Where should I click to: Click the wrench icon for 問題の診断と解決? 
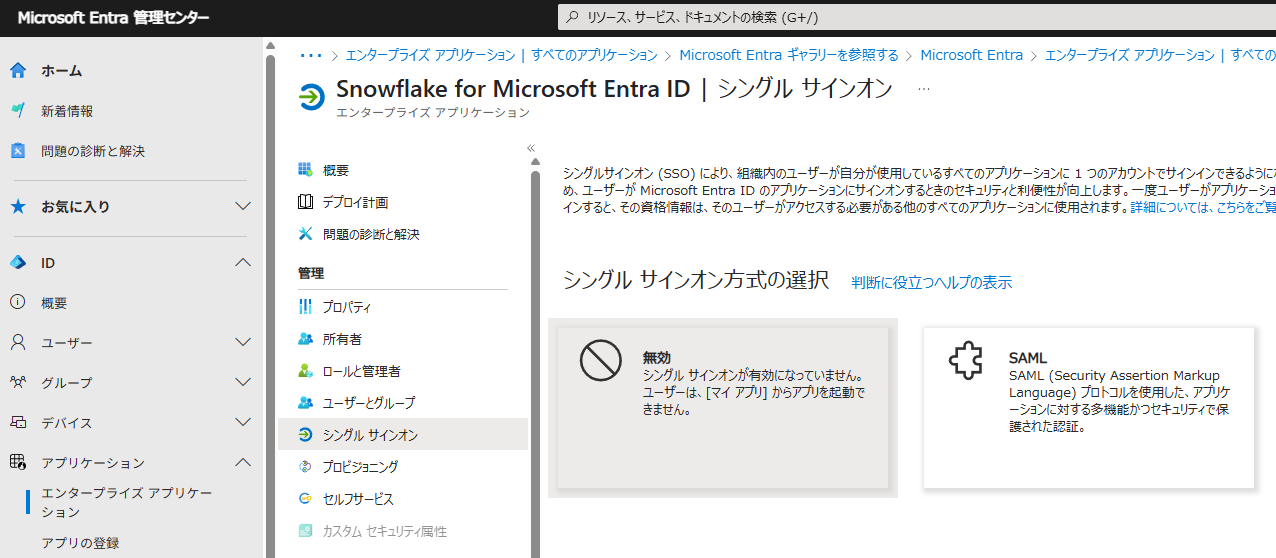(x=306, y=234)
